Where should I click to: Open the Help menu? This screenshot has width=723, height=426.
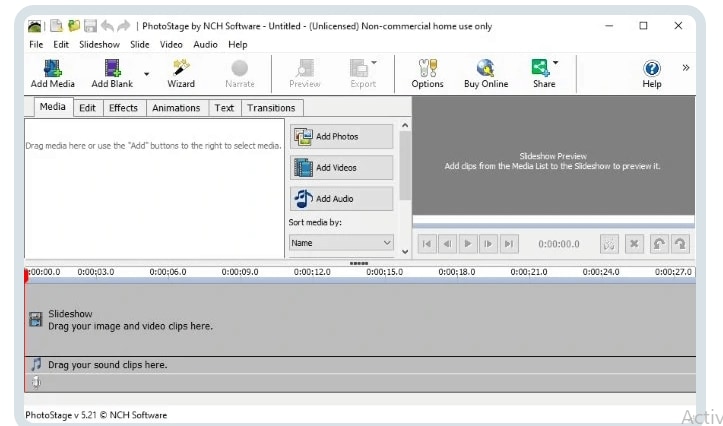[237, 45]
